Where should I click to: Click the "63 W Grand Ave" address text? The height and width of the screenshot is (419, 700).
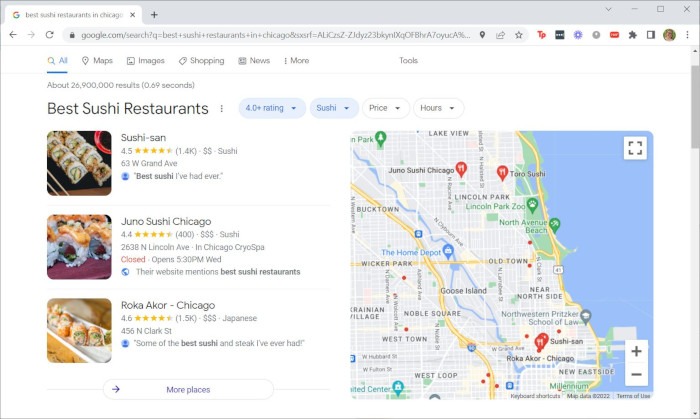149,163
